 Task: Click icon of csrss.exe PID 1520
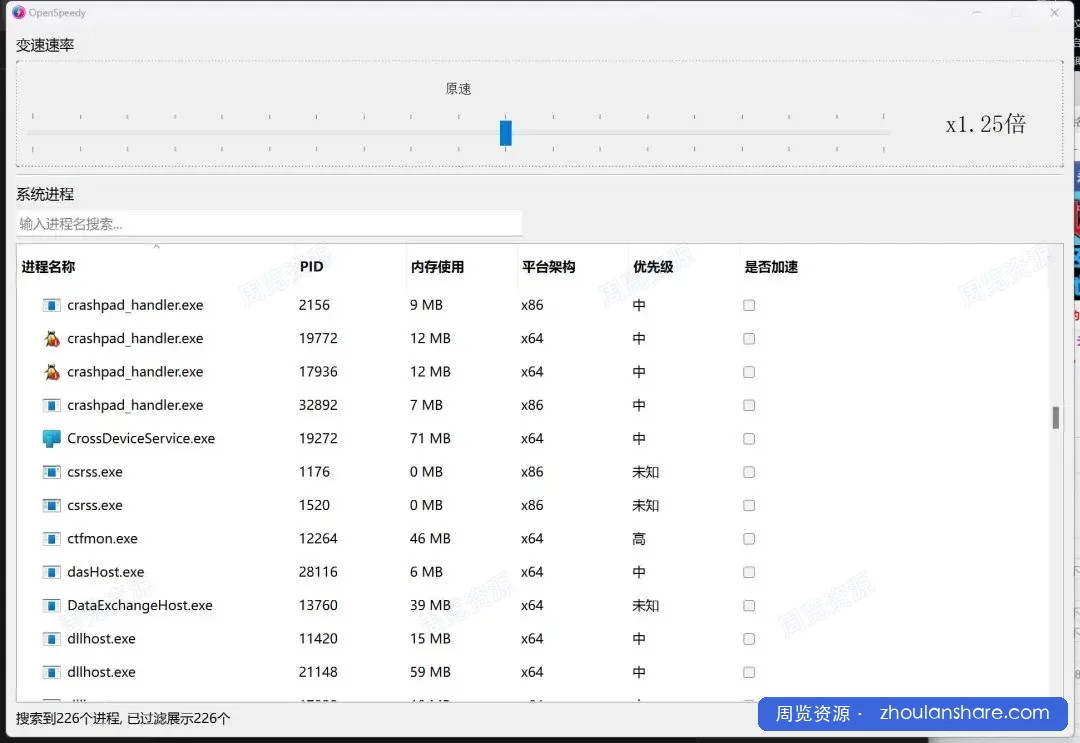[x=52, y=505]
